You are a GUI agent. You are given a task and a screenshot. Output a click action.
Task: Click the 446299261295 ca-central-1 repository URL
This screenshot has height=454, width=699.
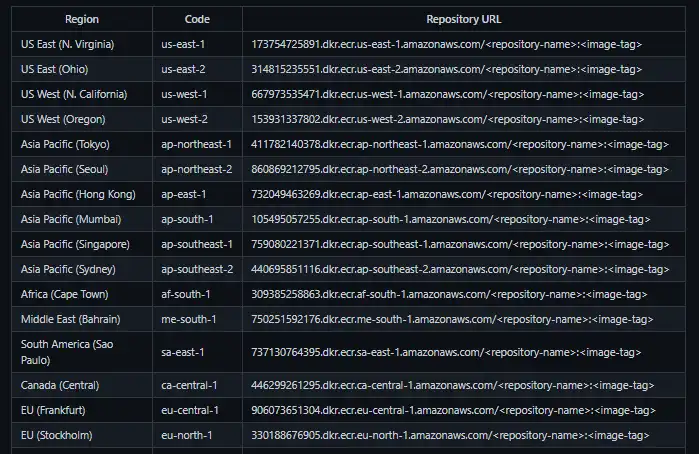click(x=452, y=385)
